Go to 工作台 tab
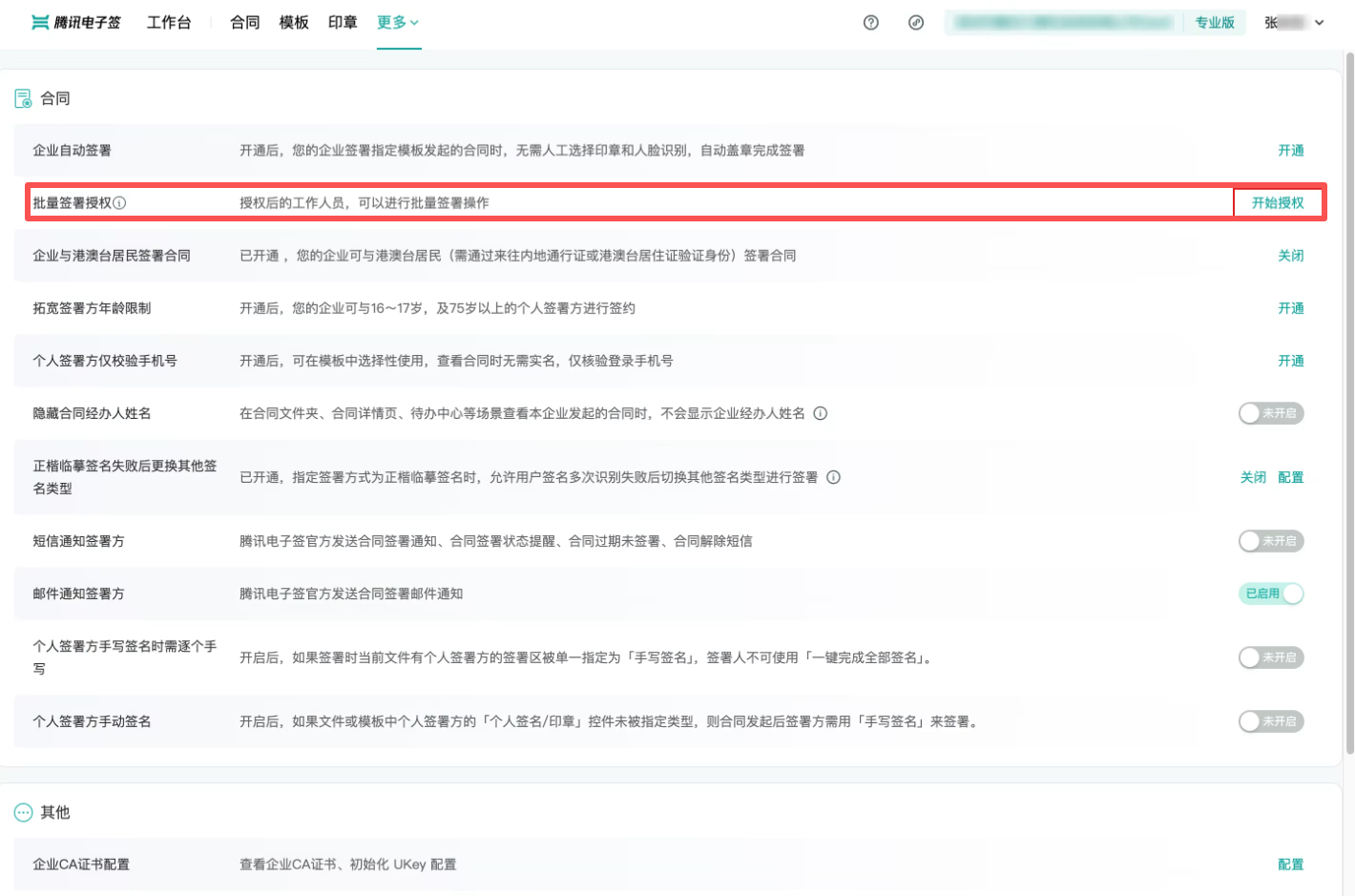The width and height of the screenshot is (1355, 896). click(x=169, y=22)
